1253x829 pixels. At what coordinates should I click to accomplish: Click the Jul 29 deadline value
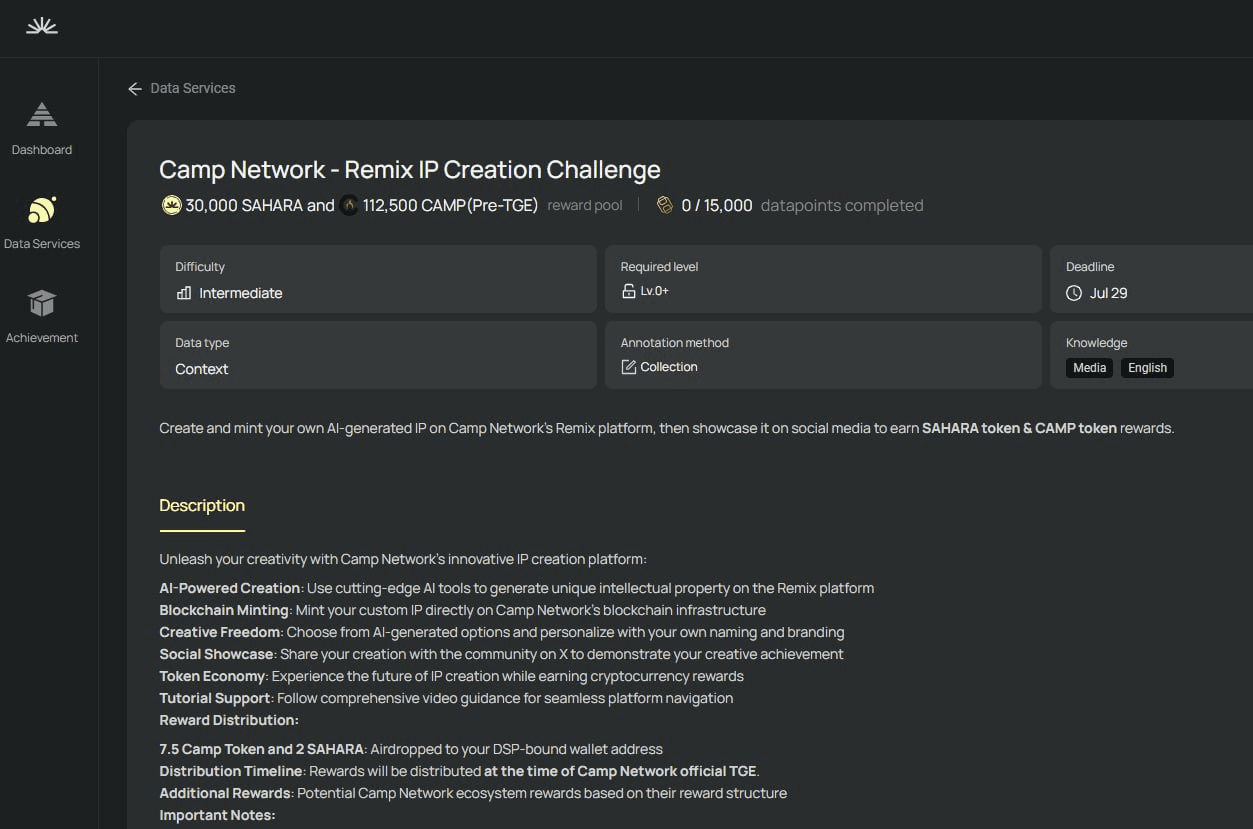(1109, 293)
